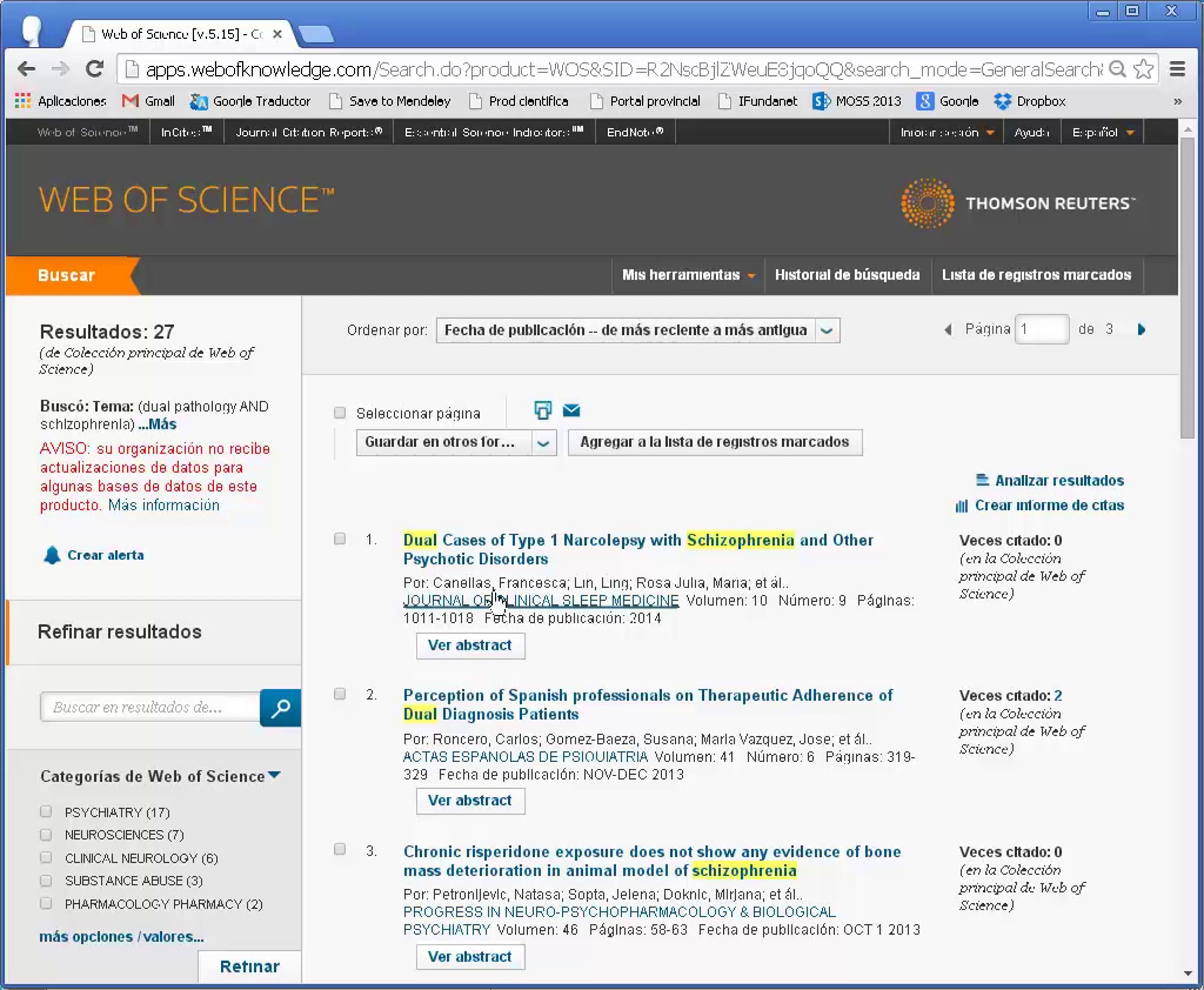Click the scrollbar down arrow
Image resolution: width=1204 pixels, height=990 pixels.
click(x=1187, y=973)
